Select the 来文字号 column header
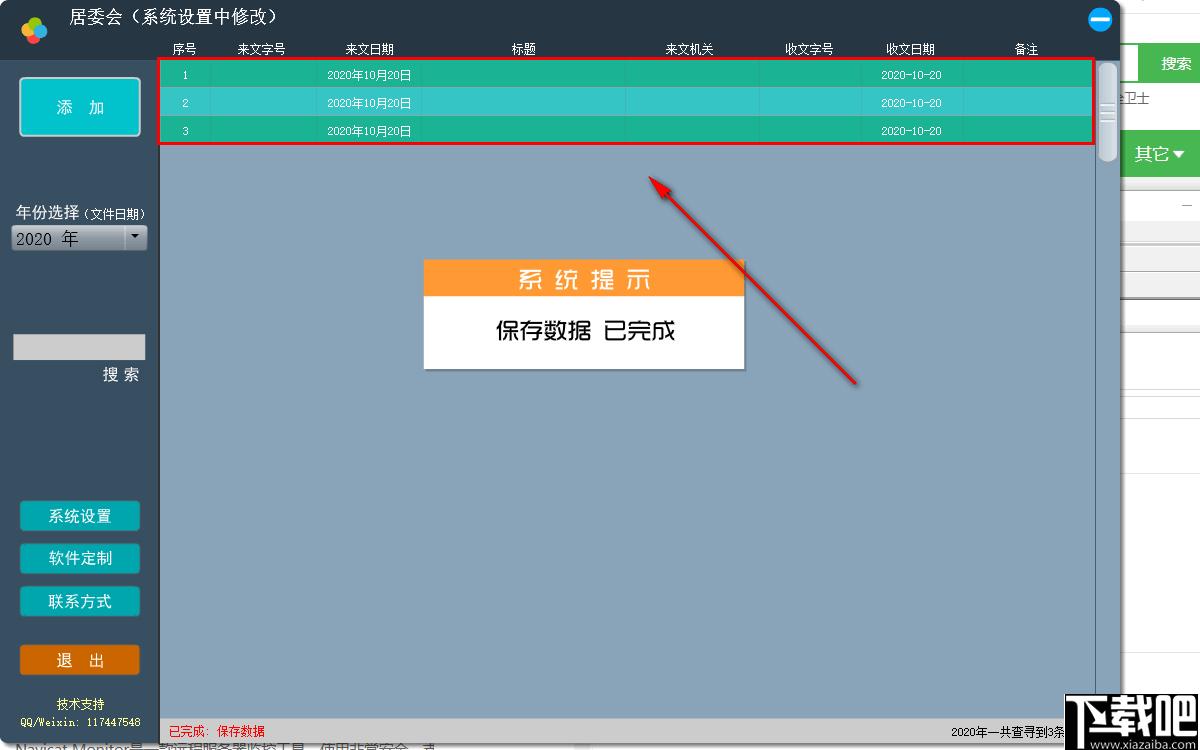Viewport: 1200px width, 750px height. pyautogui.click(x=261, y=49)
